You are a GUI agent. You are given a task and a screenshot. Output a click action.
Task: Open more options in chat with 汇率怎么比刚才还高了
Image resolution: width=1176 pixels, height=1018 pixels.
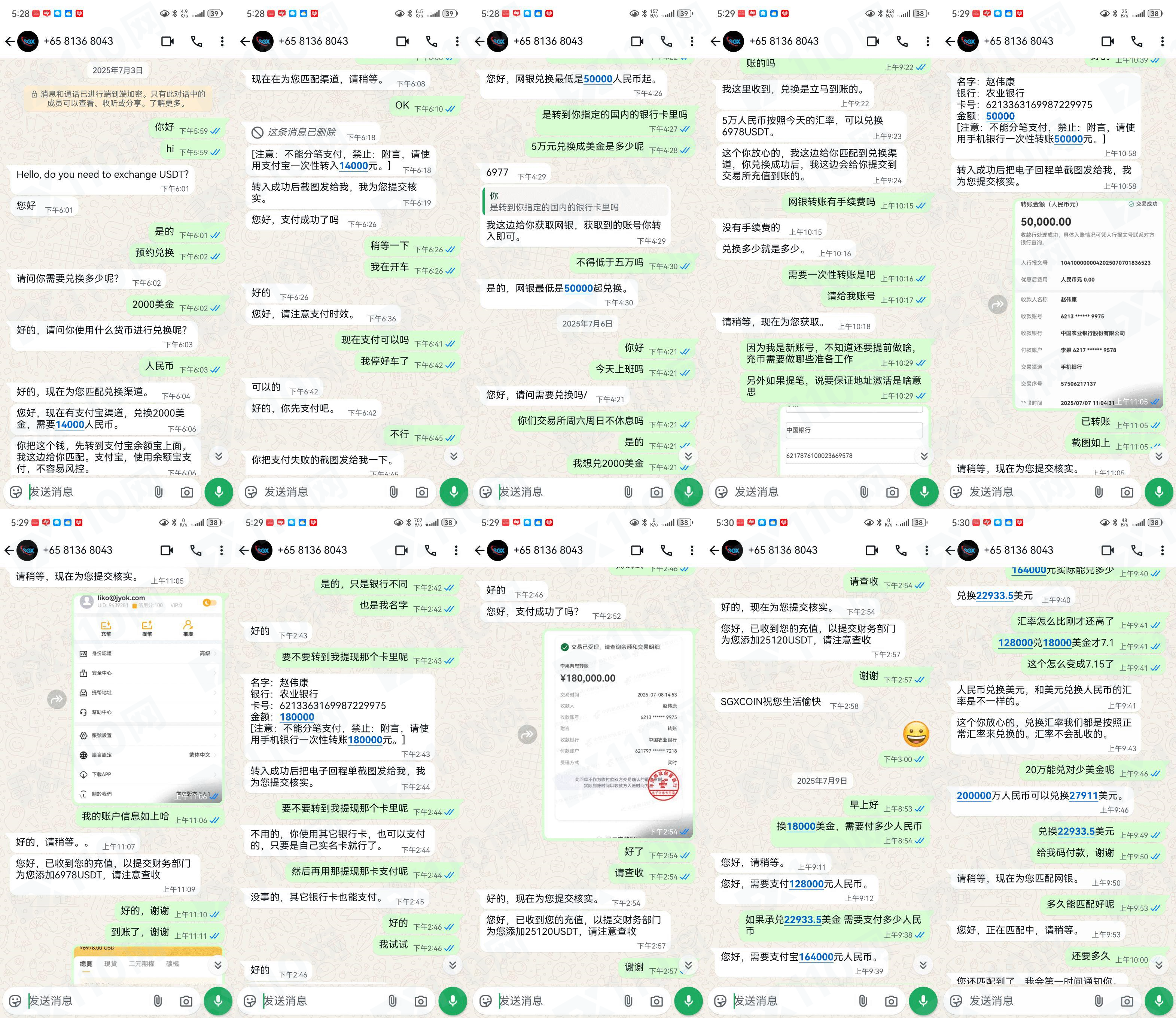pyautogui.click(x=1163, y=551)
